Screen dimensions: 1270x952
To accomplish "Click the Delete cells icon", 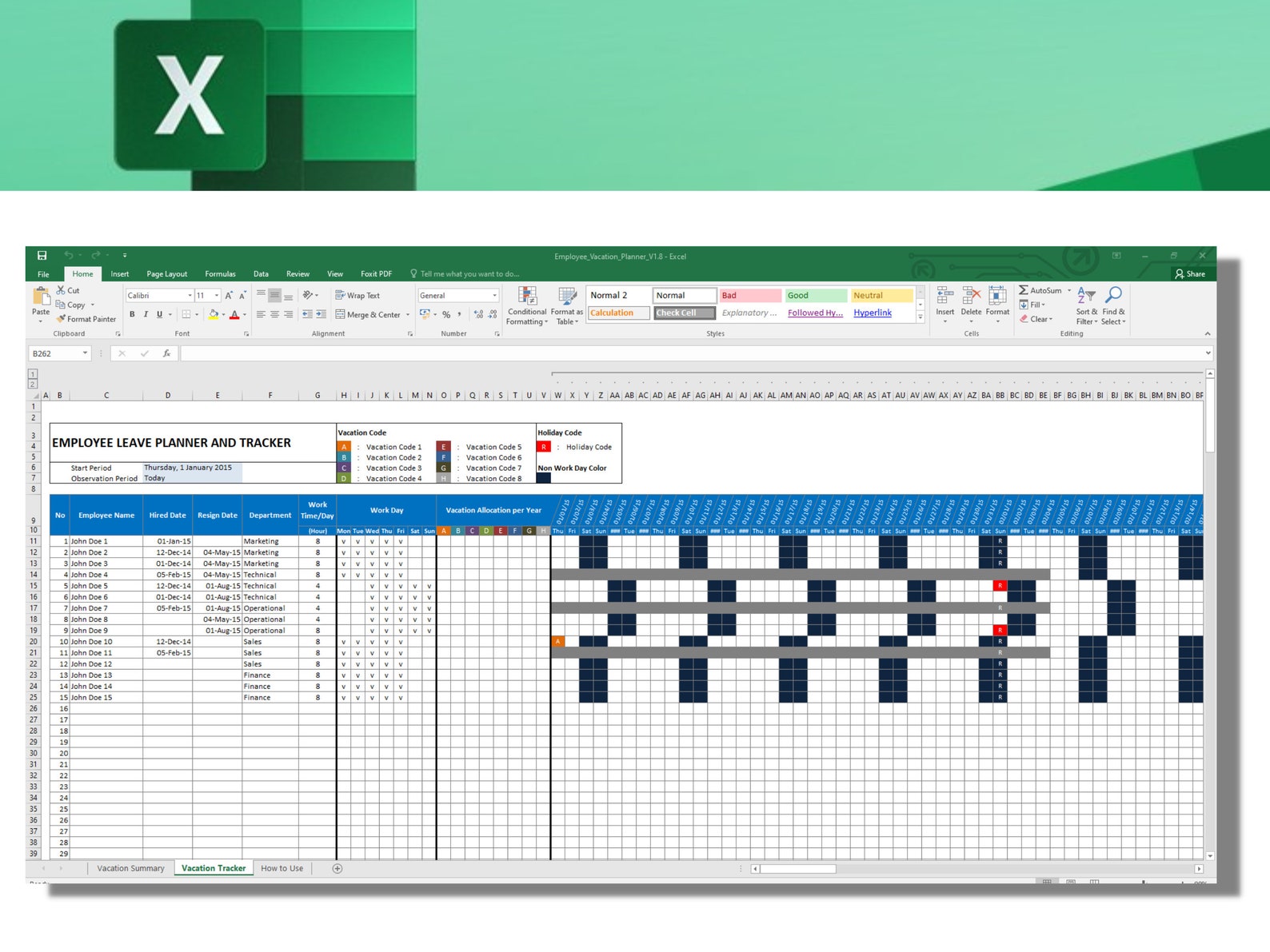I will (971, 296).
